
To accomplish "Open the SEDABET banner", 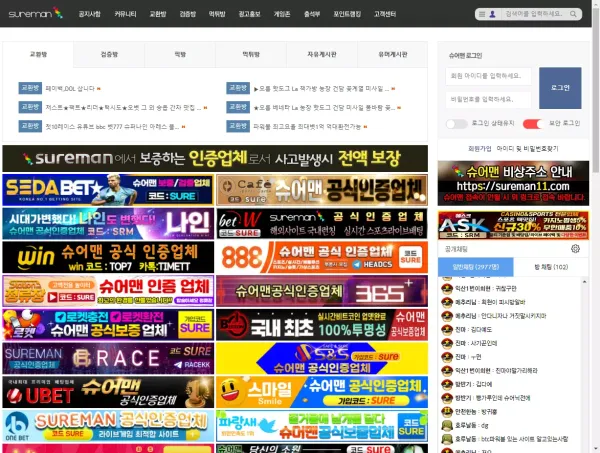I will point(108,190).
